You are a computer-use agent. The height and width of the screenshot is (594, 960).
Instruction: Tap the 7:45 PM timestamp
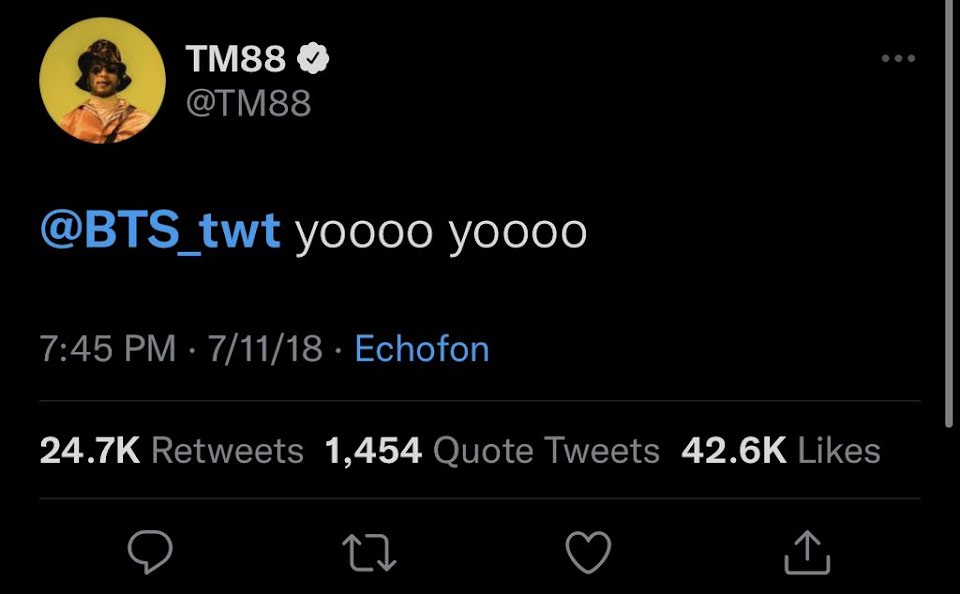click(108, 348)
